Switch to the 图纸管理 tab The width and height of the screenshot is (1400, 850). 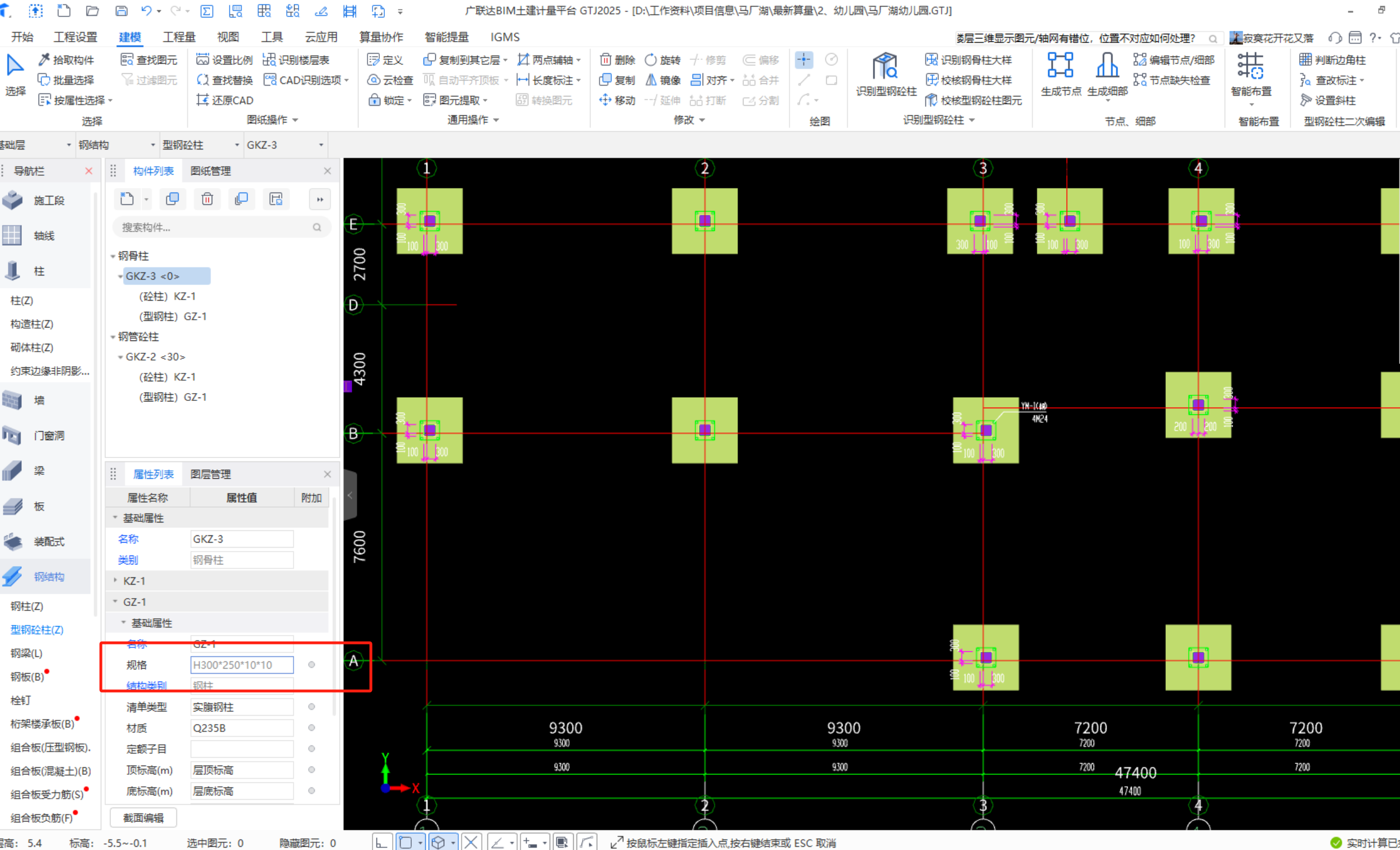[210, 171]
